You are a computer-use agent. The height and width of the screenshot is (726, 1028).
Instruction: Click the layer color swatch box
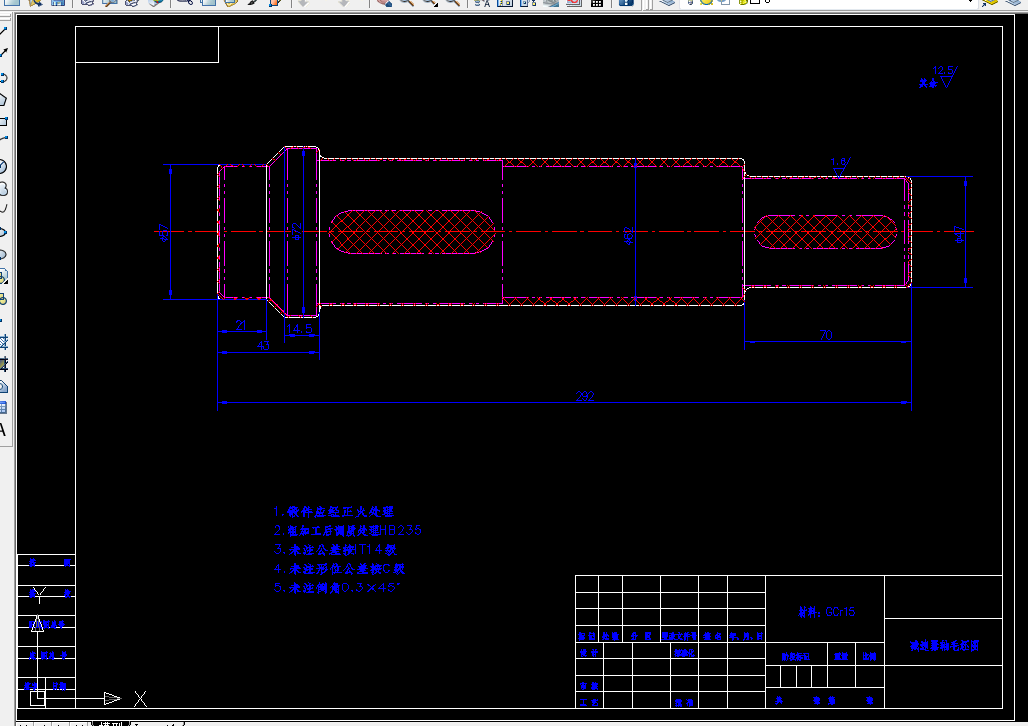(x=754, y=2)
